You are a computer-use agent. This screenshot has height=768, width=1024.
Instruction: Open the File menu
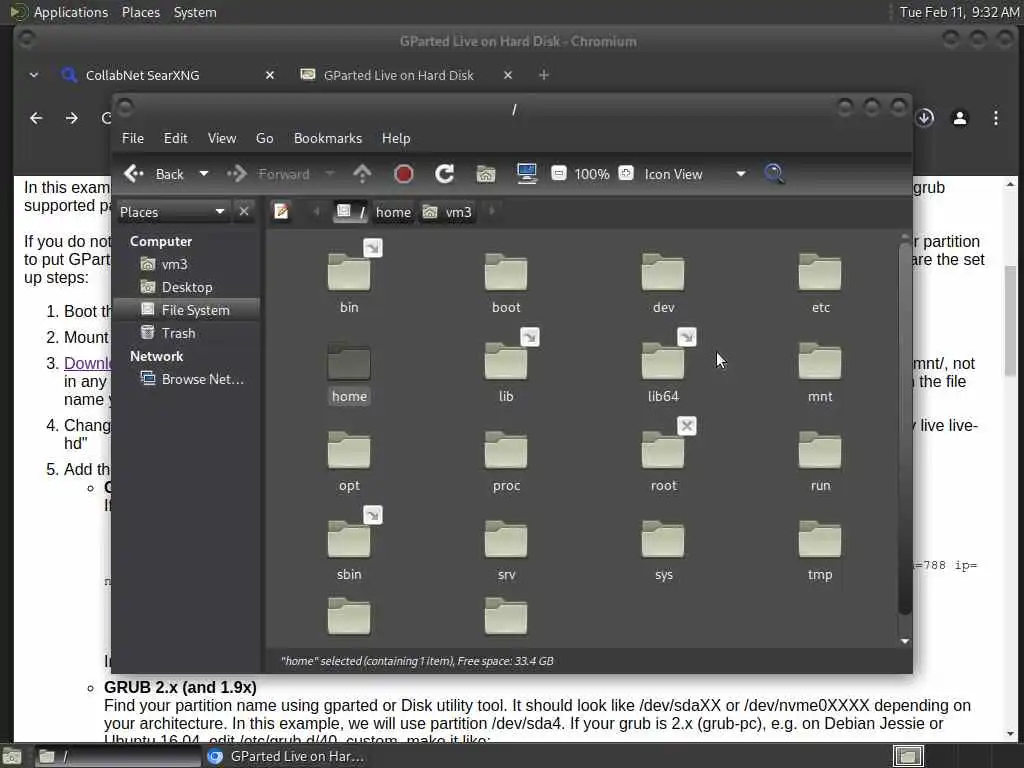(133, 138)
